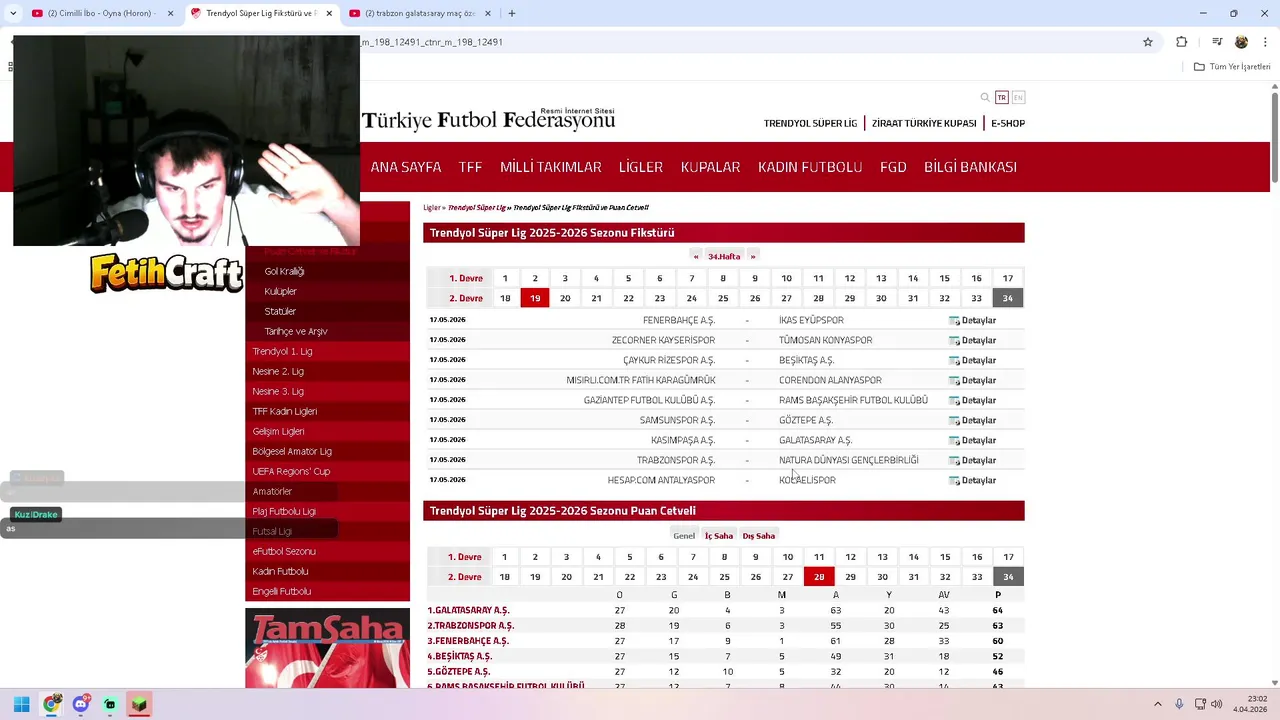This screenshot has height=720, width=1280.
Task: Click the microphone icon in the system tray
Action: tap(1179, 704)
